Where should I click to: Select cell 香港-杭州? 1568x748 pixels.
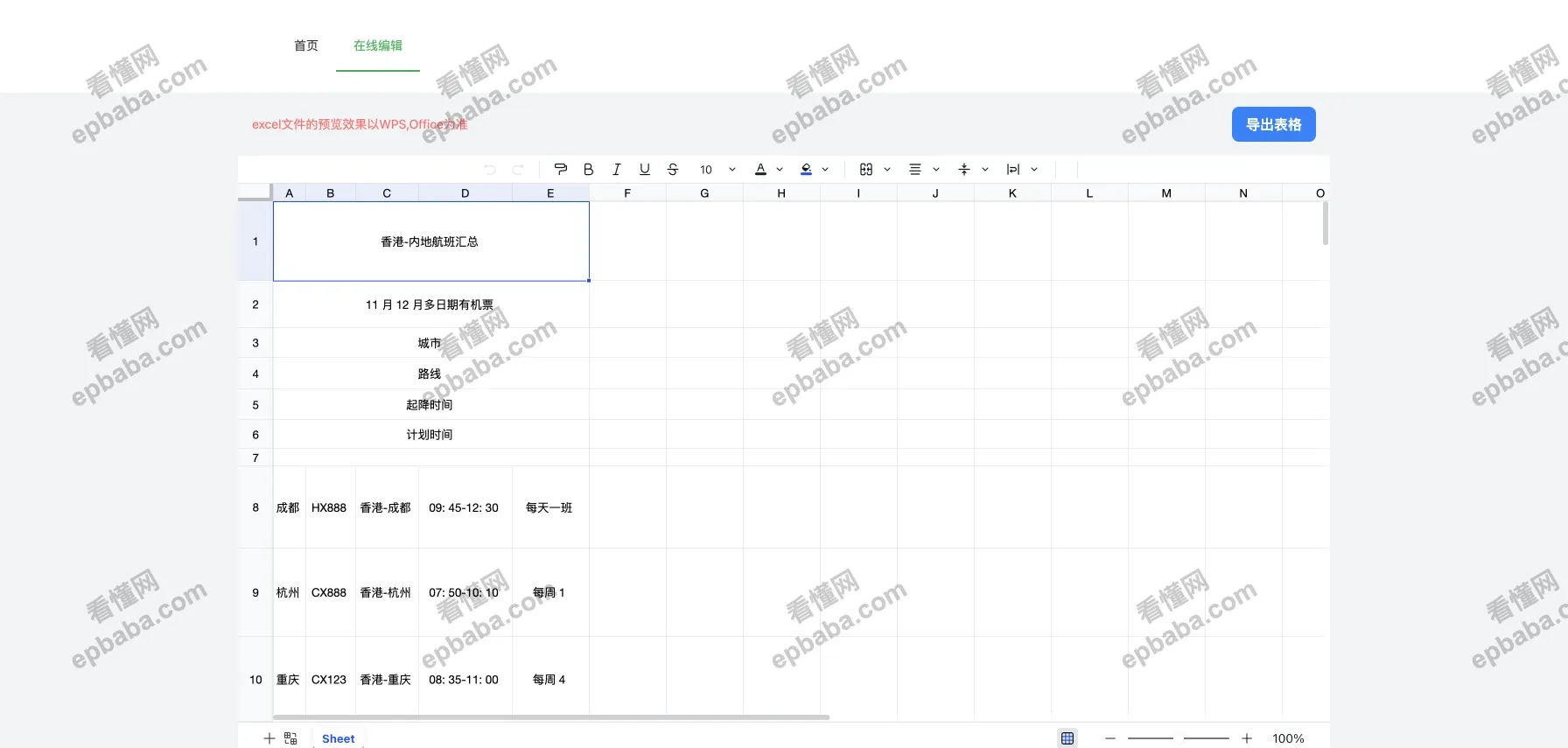point(387,592)
